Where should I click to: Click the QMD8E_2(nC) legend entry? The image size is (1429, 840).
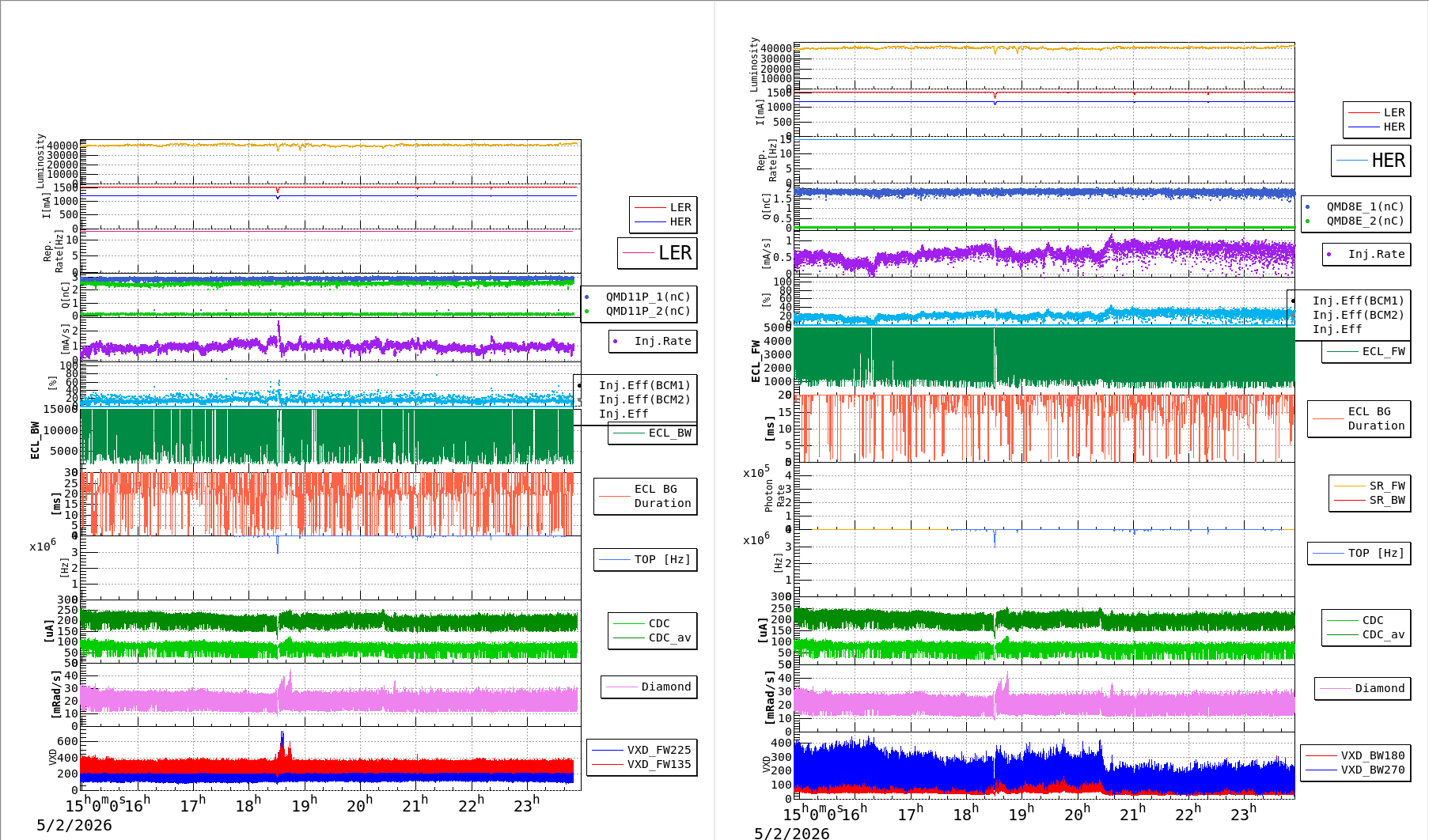tap(1356, 221)
